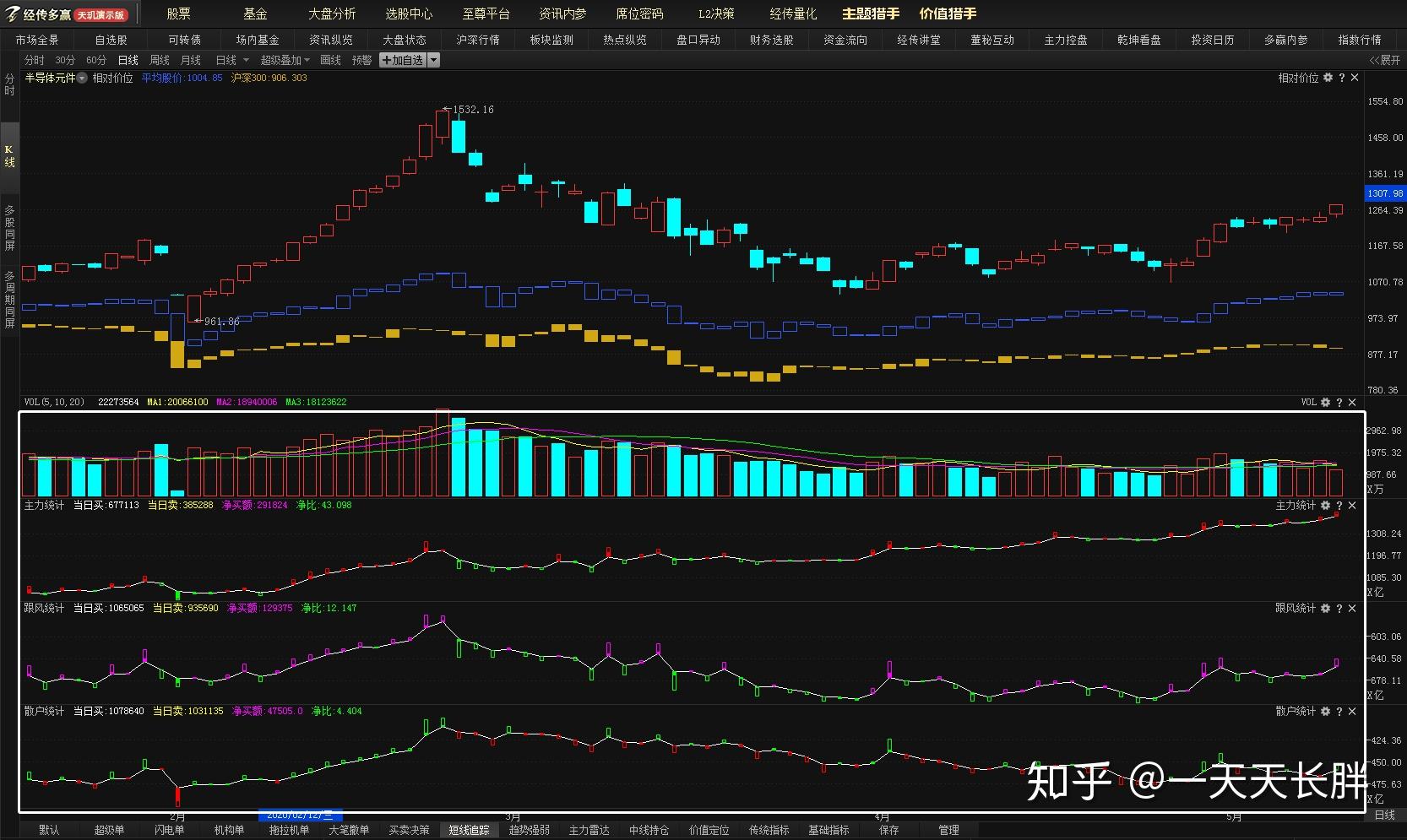Switch to 多股同屏 in left sidebar
This screenshot has height=840, width=1407.
click(x=9, y=228)
